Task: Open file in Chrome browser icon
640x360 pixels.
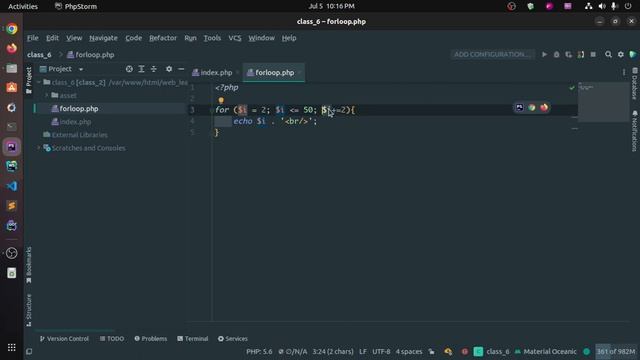Action: 531,108
